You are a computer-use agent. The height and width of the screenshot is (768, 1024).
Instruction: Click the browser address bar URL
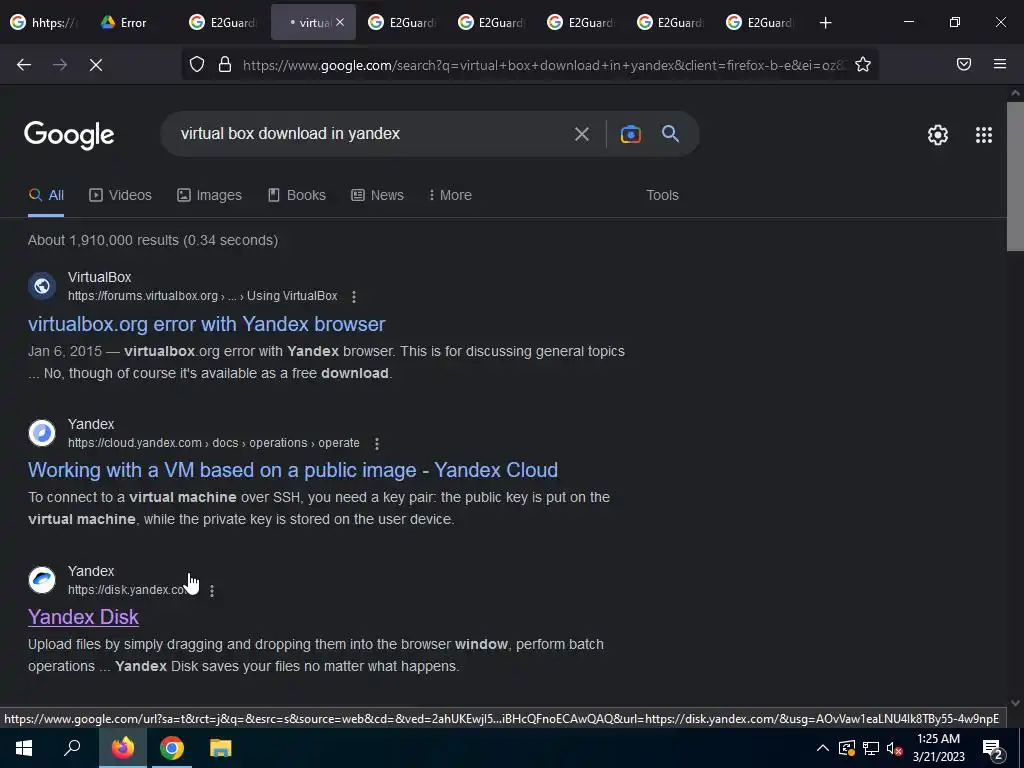[543, 65]
